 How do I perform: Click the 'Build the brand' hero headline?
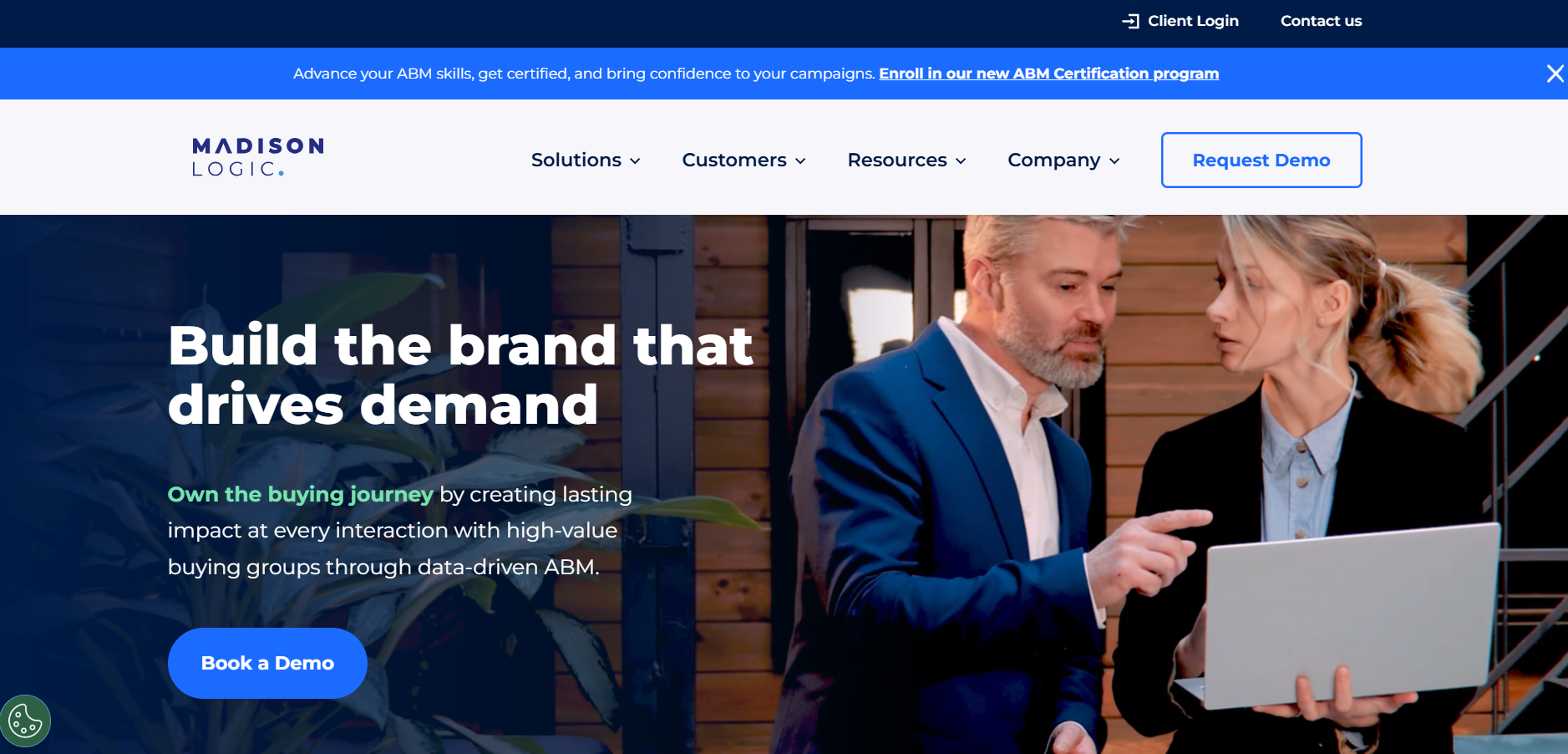pyautogui.click(x=459, y=374)
